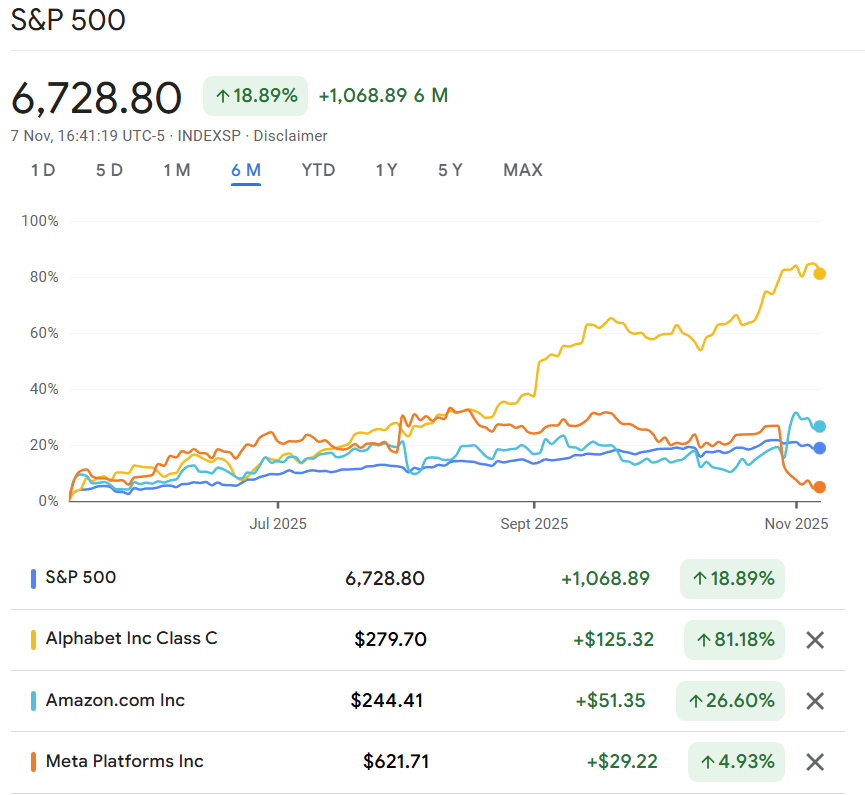Click the green 18.89% header badge
The height and width of the screenshot is (795, 865).
tap(255, 96)
